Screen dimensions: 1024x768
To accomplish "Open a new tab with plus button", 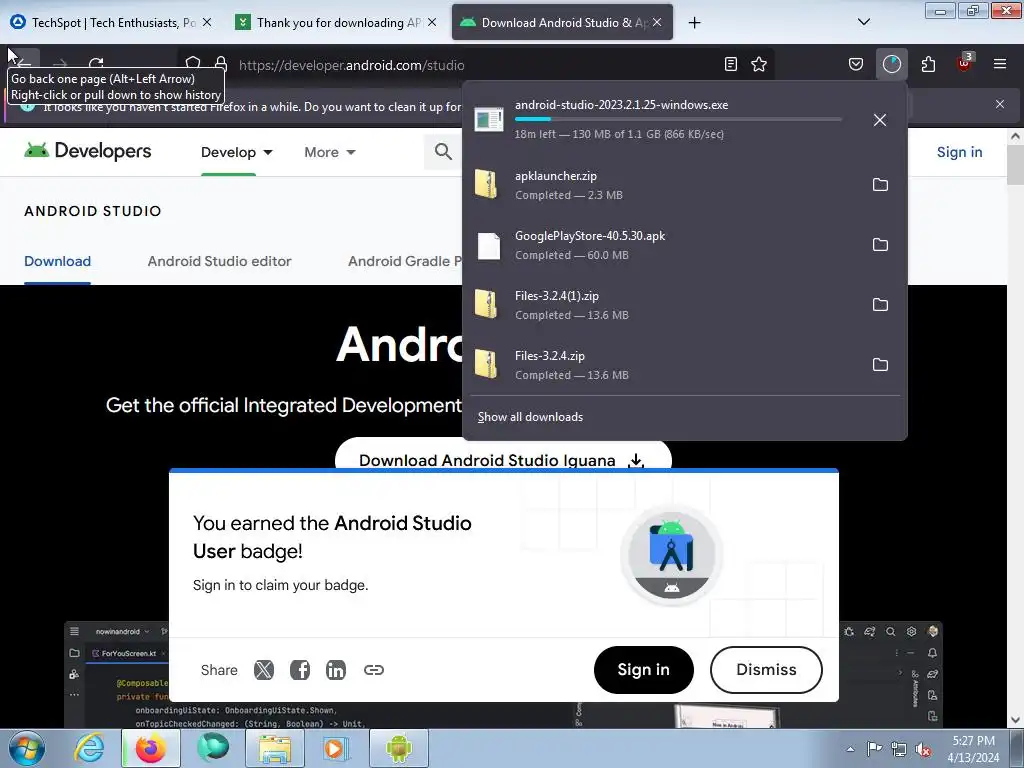I will tap(694, 22).
